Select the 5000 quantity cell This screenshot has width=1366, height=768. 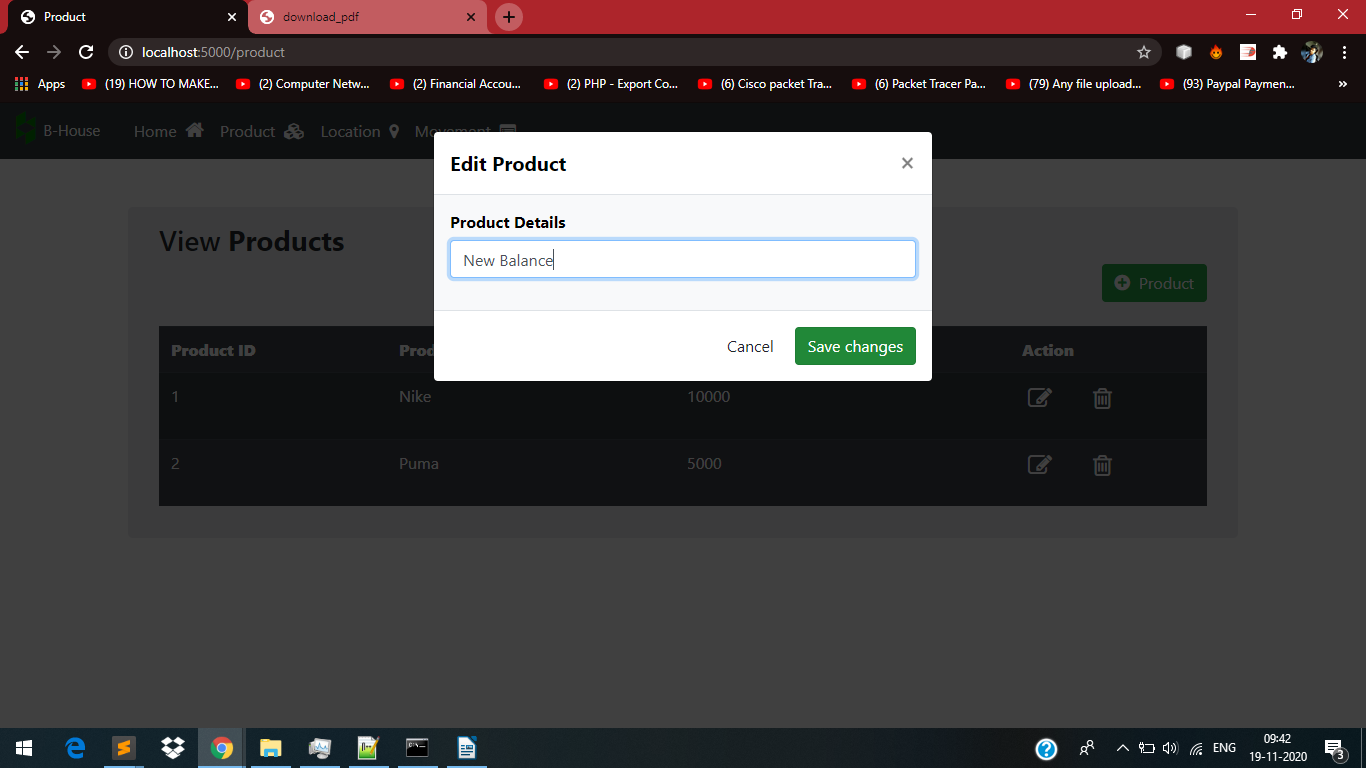(x=704, y=464)
